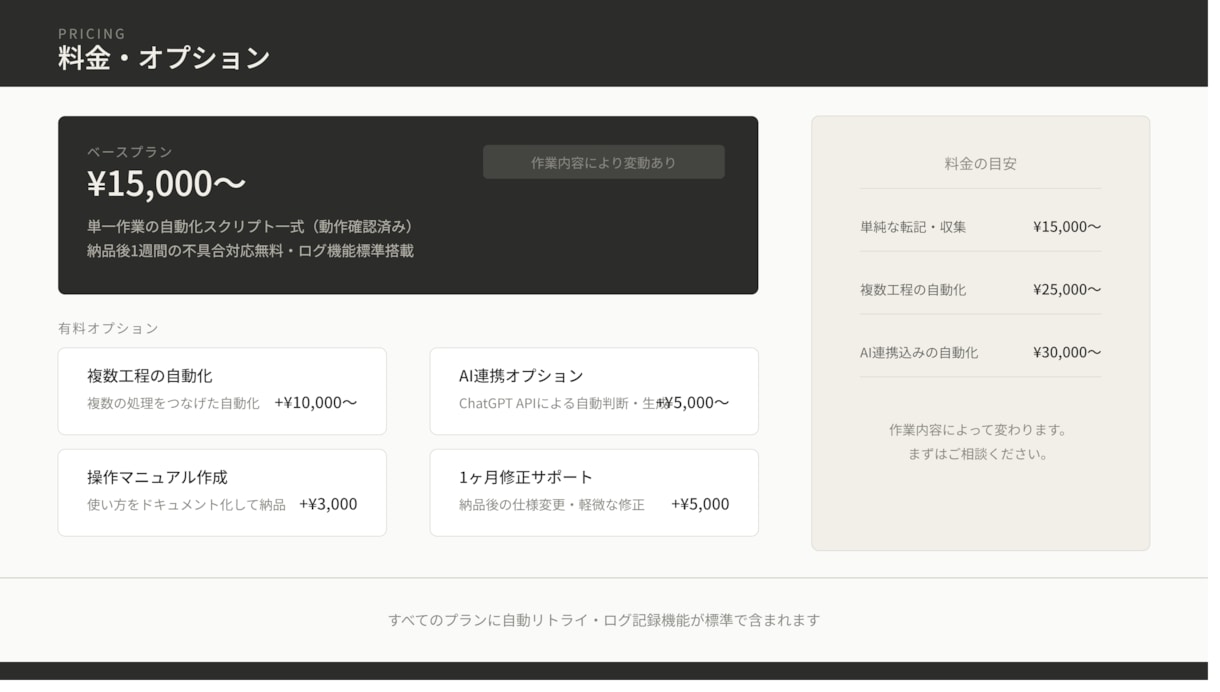Click the PRICING label in header
The width and height of the screenshot is (1220, 692).
(x=92, y=34)
